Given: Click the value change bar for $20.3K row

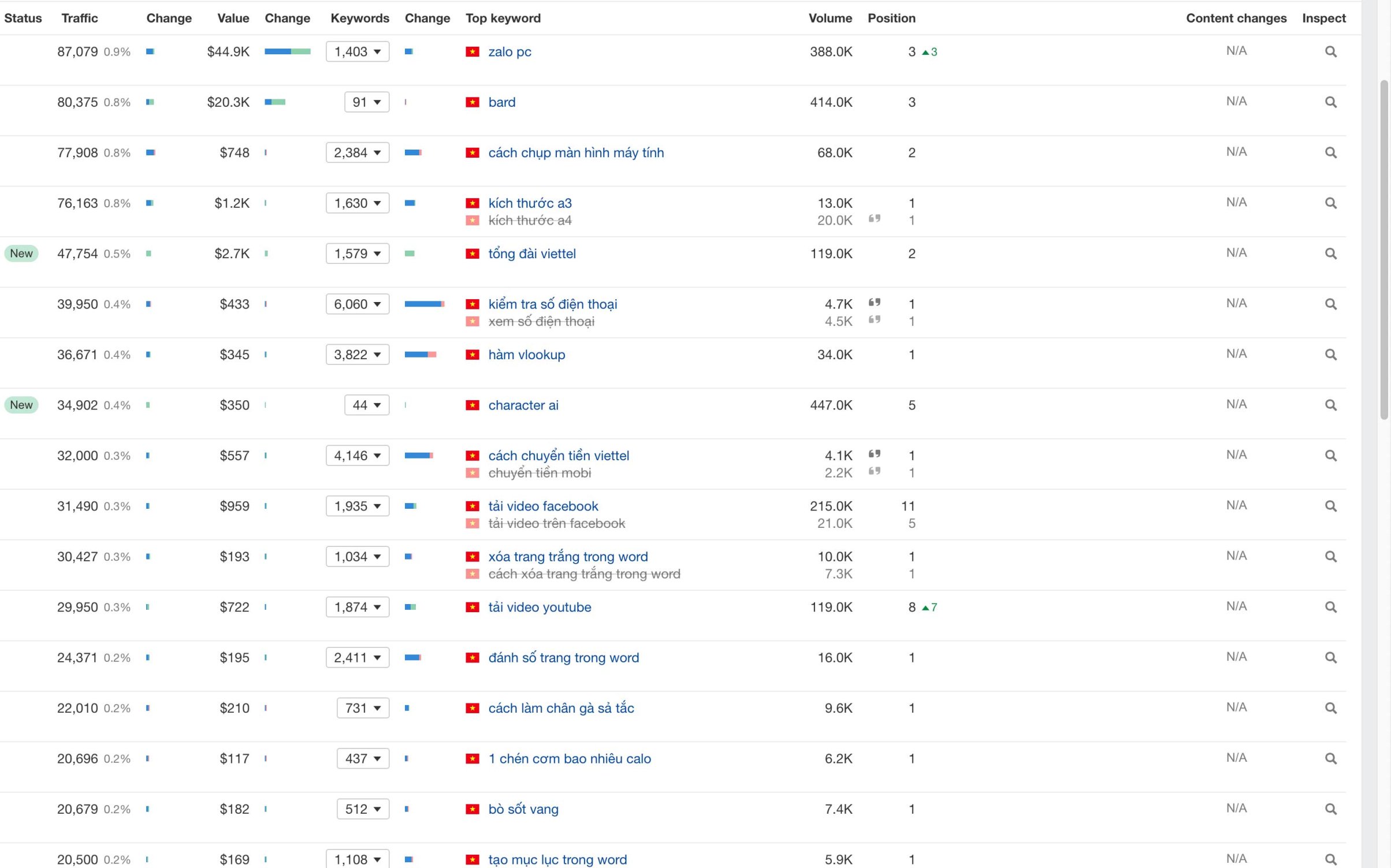Looking at the screenshot, I should (x=275, y=102).
